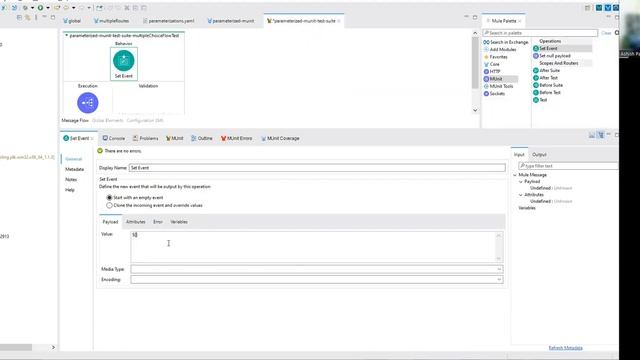Open the Favorites palette category

[496, 57]
